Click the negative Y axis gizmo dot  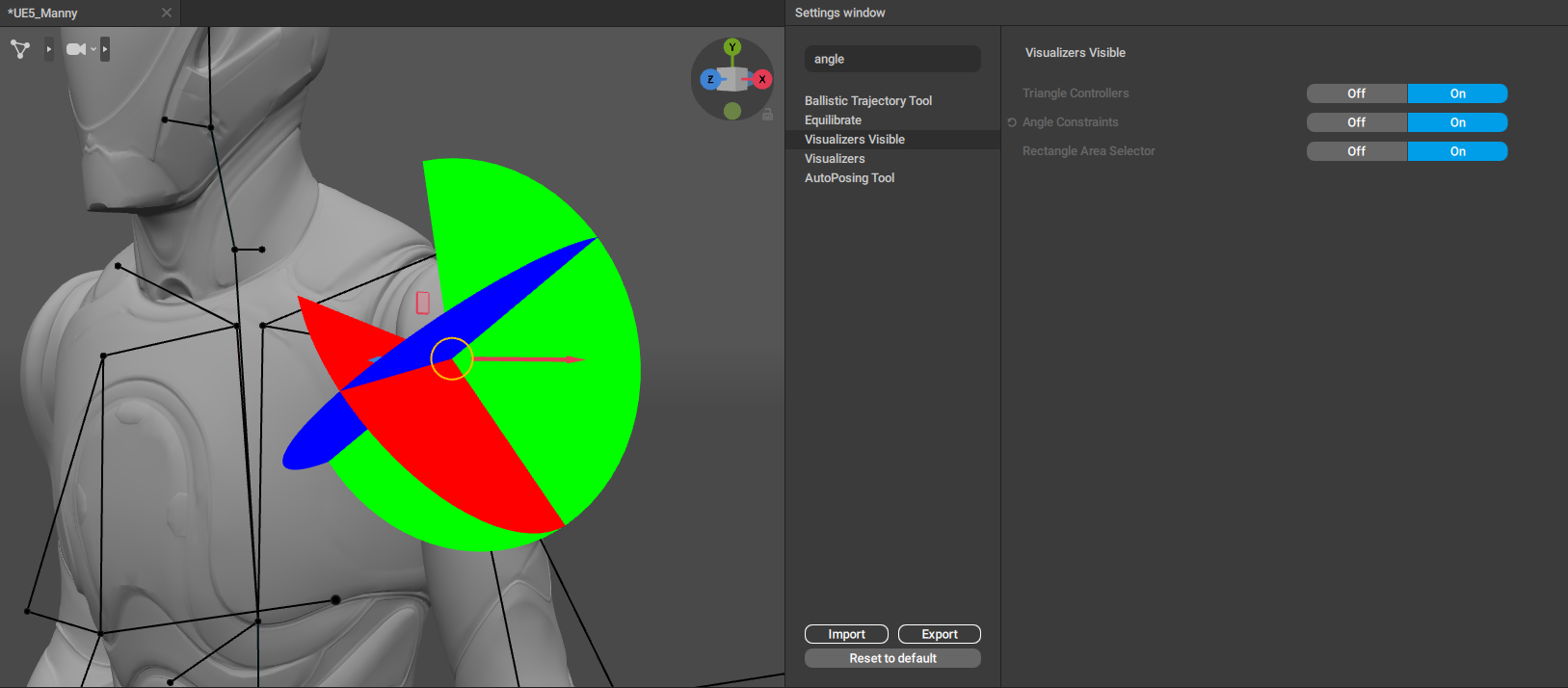pyautogui.click(x=732, y=111)
